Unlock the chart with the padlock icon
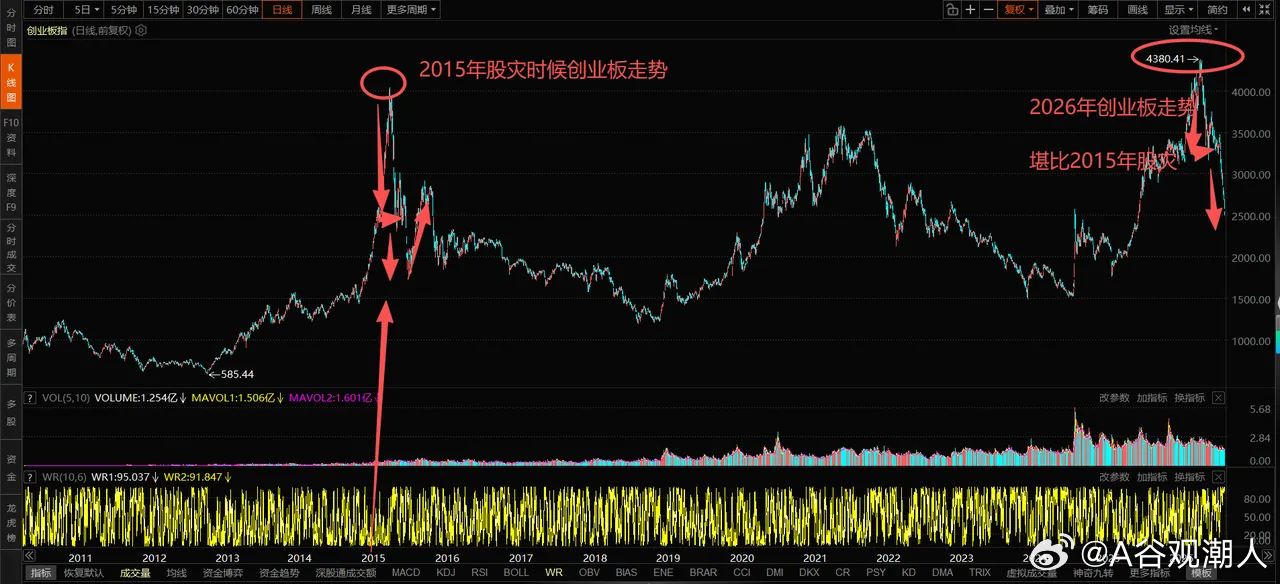This screenshot has height=584, width=1280. coord(953,9)
